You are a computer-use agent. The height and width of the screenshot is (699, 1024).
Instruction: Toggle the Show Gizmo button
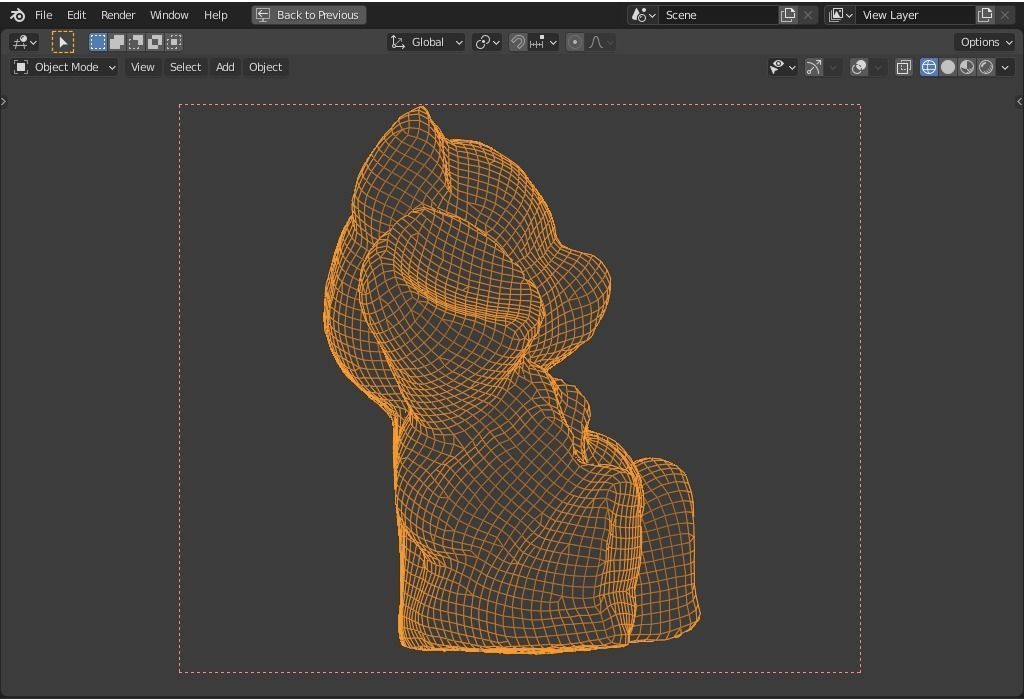[x=814, y=67]
